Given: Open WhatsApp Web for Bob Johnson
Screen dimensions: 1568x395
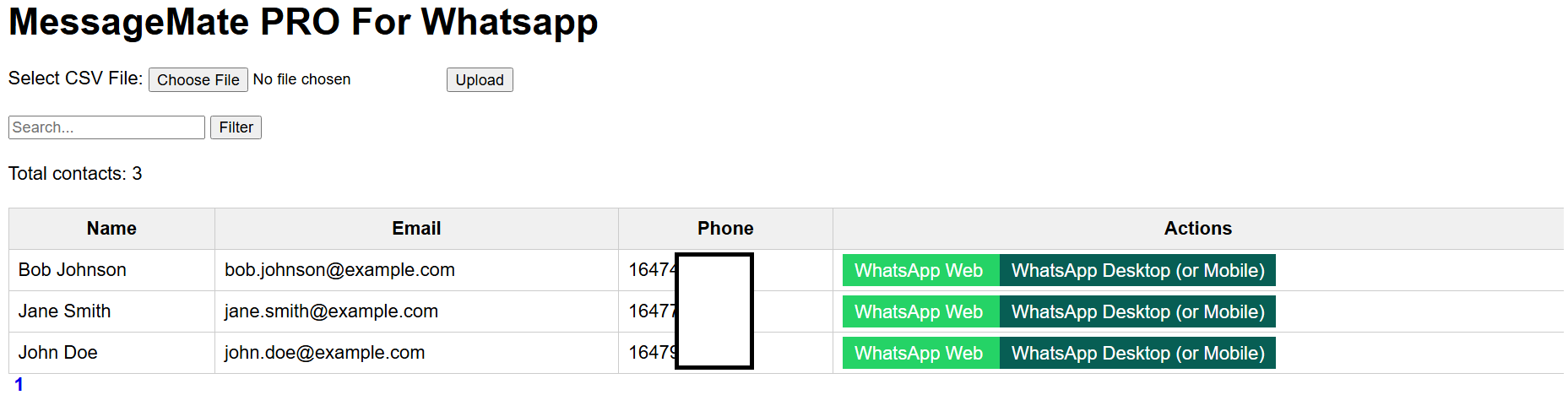Looking at the screenshot, I should click(x=920, y=270).
